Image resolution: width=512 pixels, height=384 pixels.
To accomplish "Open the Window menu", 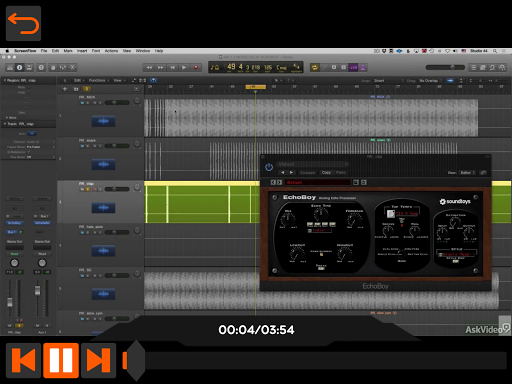I will (x=143, y=51).
